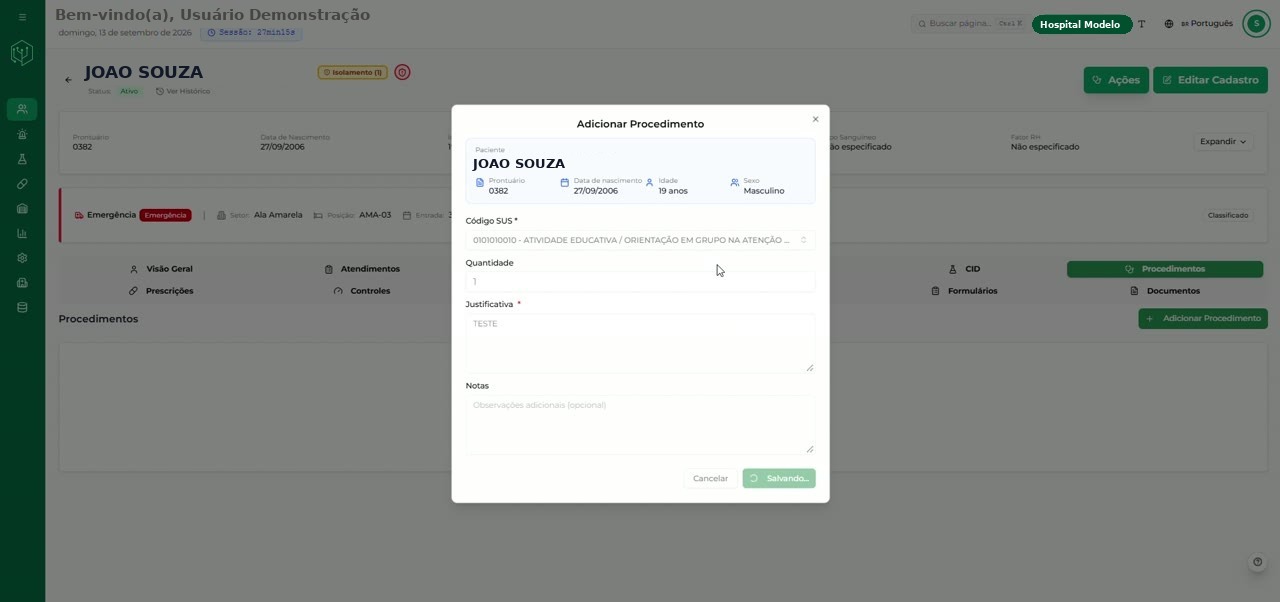Open the Código SUS combo box
The image size is (1280, 602).
(x=640, y=240)
